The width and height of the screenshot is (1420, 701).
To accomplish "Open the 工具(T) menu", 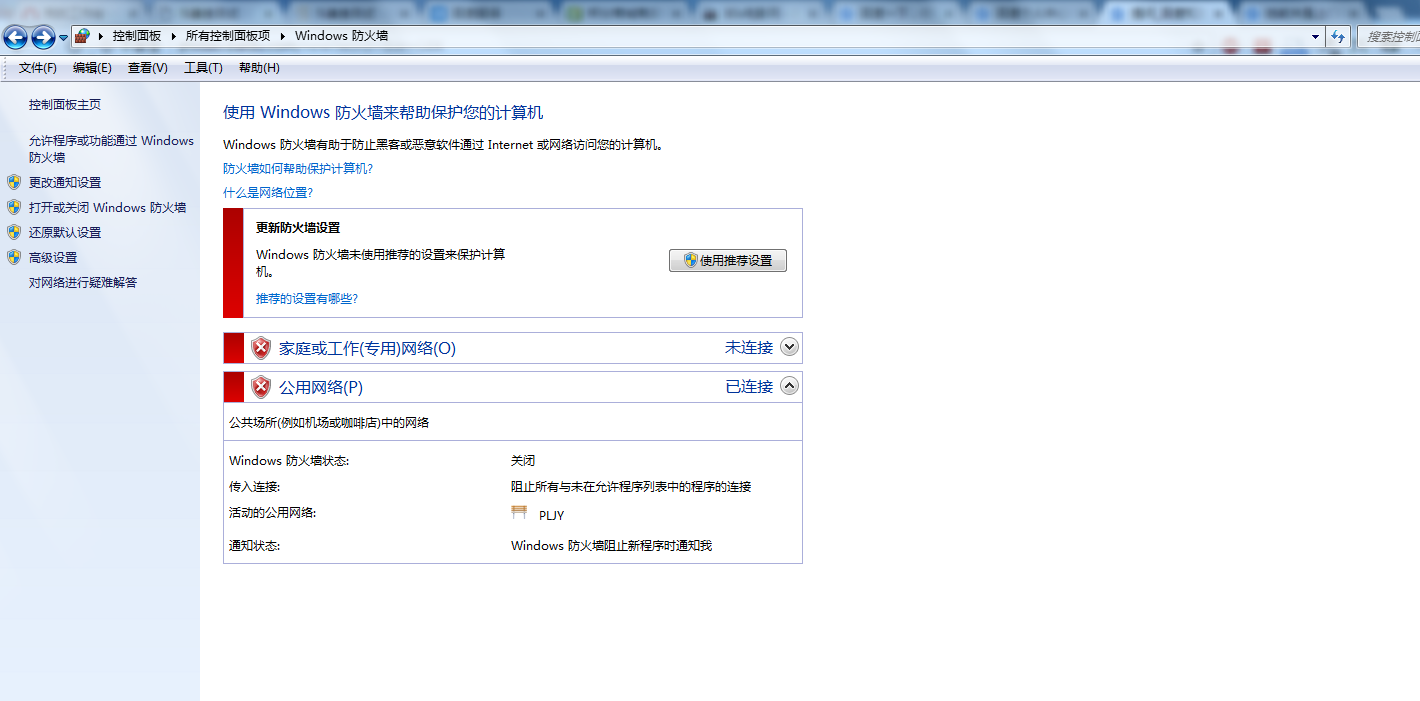I will pos(203,68).
